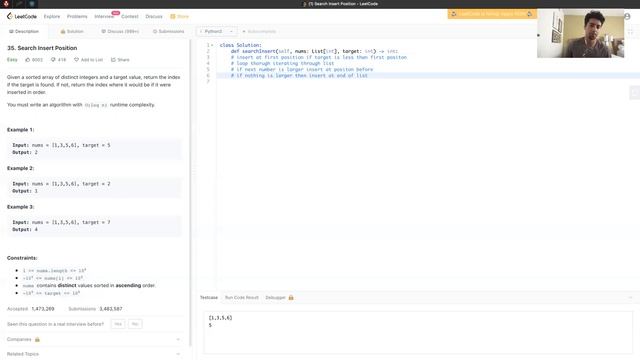Click code line ending "insert at end of list"
Image resolution: width=640 pixels, height=360 pixels.
[299, 76]
